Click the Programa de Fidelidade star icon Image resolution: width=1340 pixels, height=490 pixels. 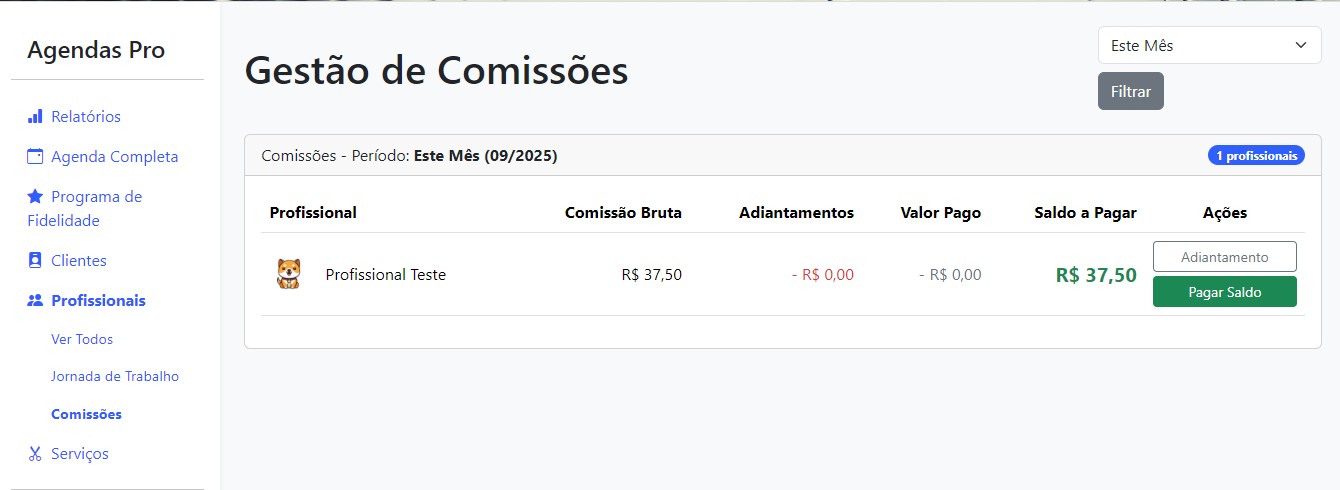(35, 197)
